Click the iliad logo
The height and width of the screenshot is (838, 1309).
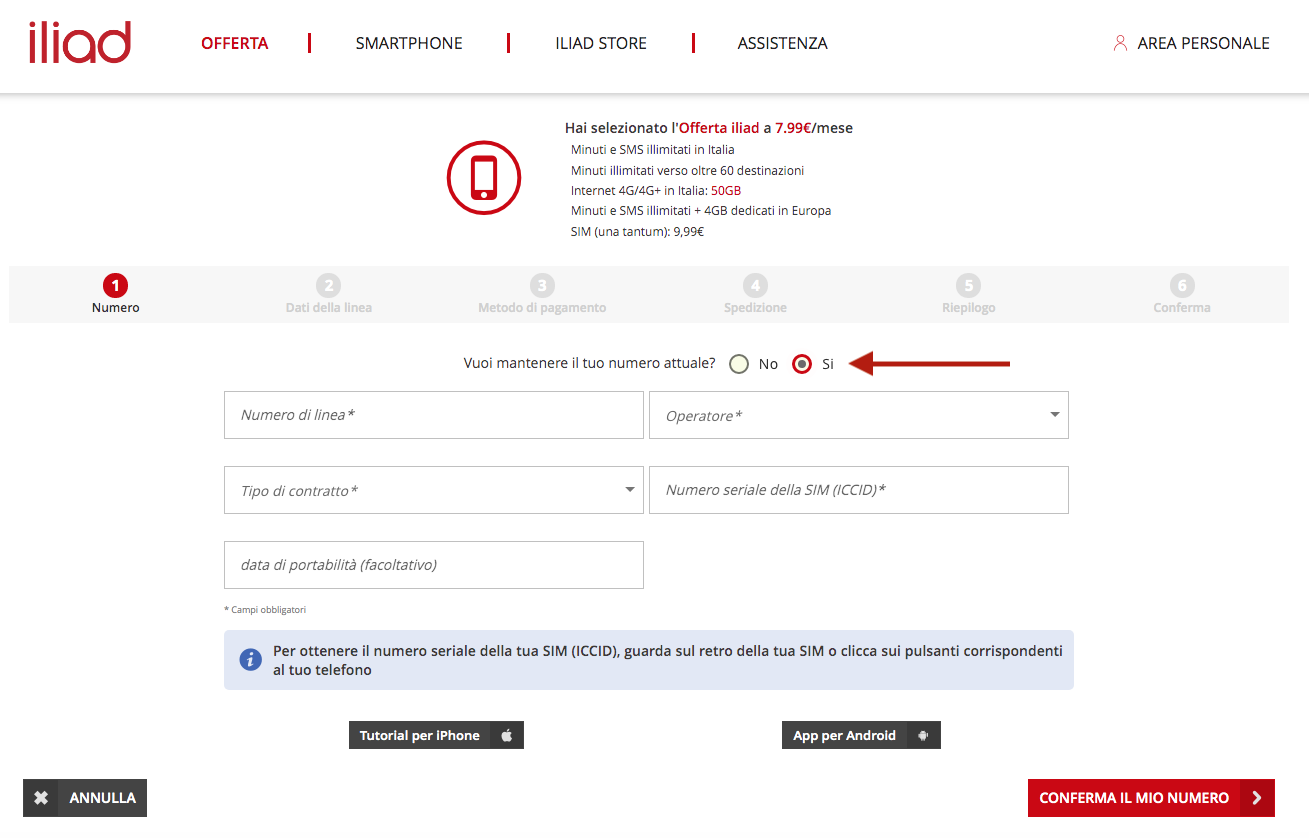pos(80,42)
